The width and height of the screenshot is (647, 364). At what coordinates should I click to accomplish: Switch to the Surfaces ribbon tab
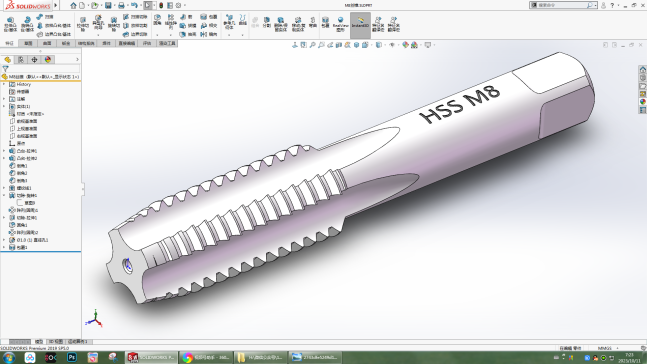[x=47, y=43]
